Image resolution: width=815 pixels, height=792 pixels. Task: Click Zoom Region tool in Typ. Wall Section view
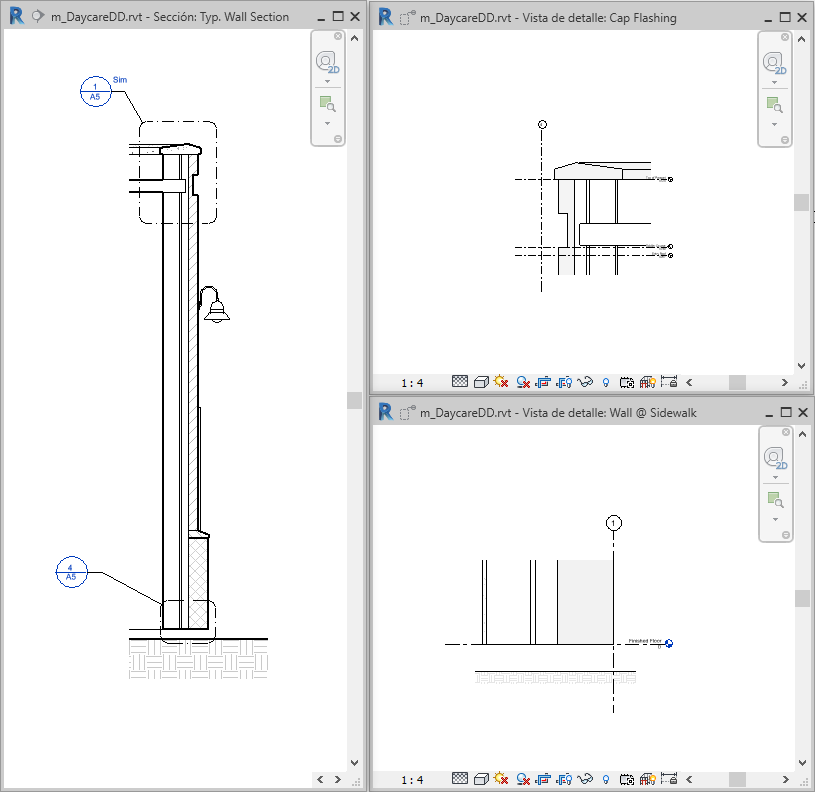tap(327, 104)
